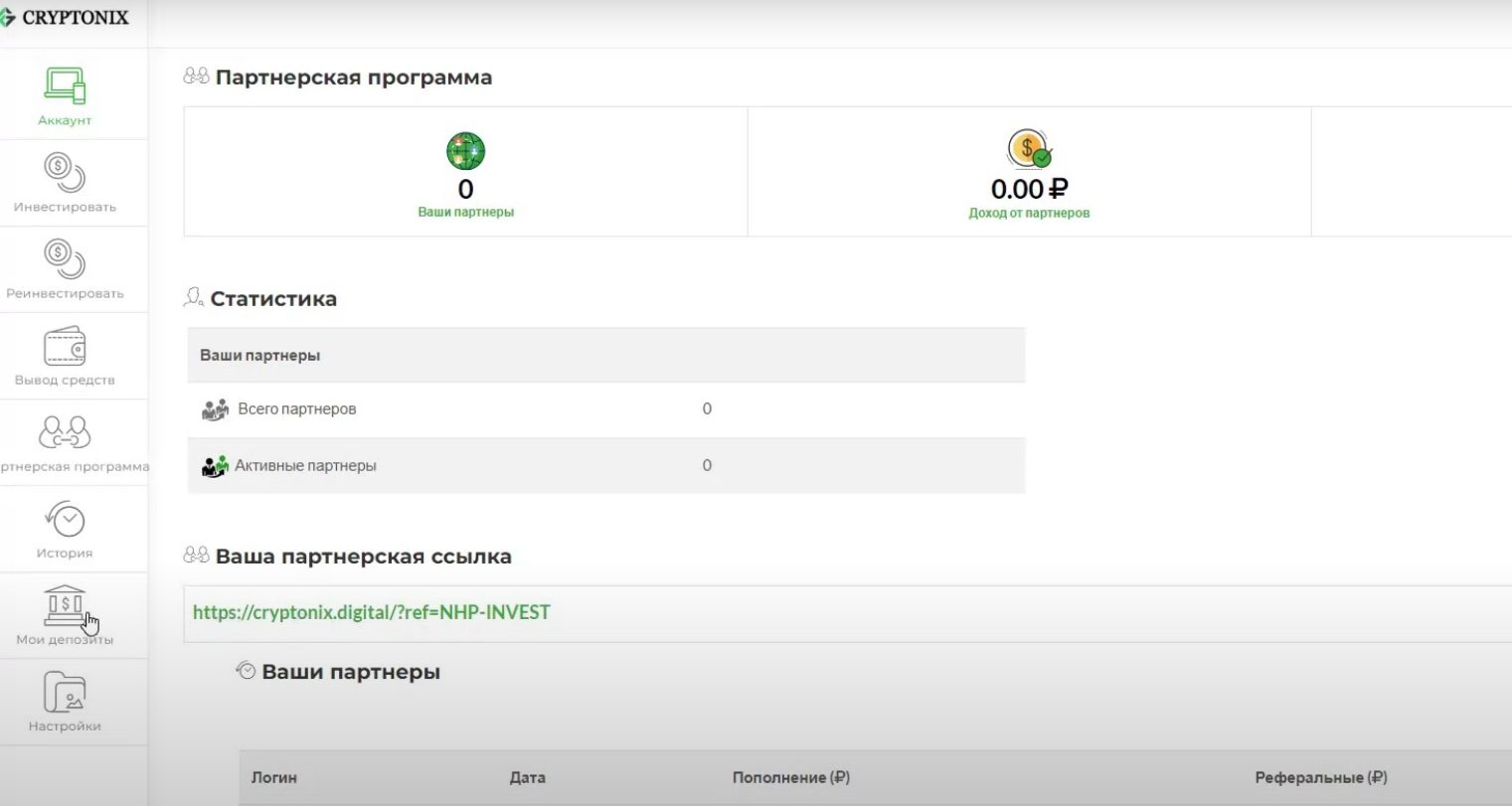Screen dimensions: 1512x806
Task: Select the Инвестировать menu label
Action: coord(65,207)
